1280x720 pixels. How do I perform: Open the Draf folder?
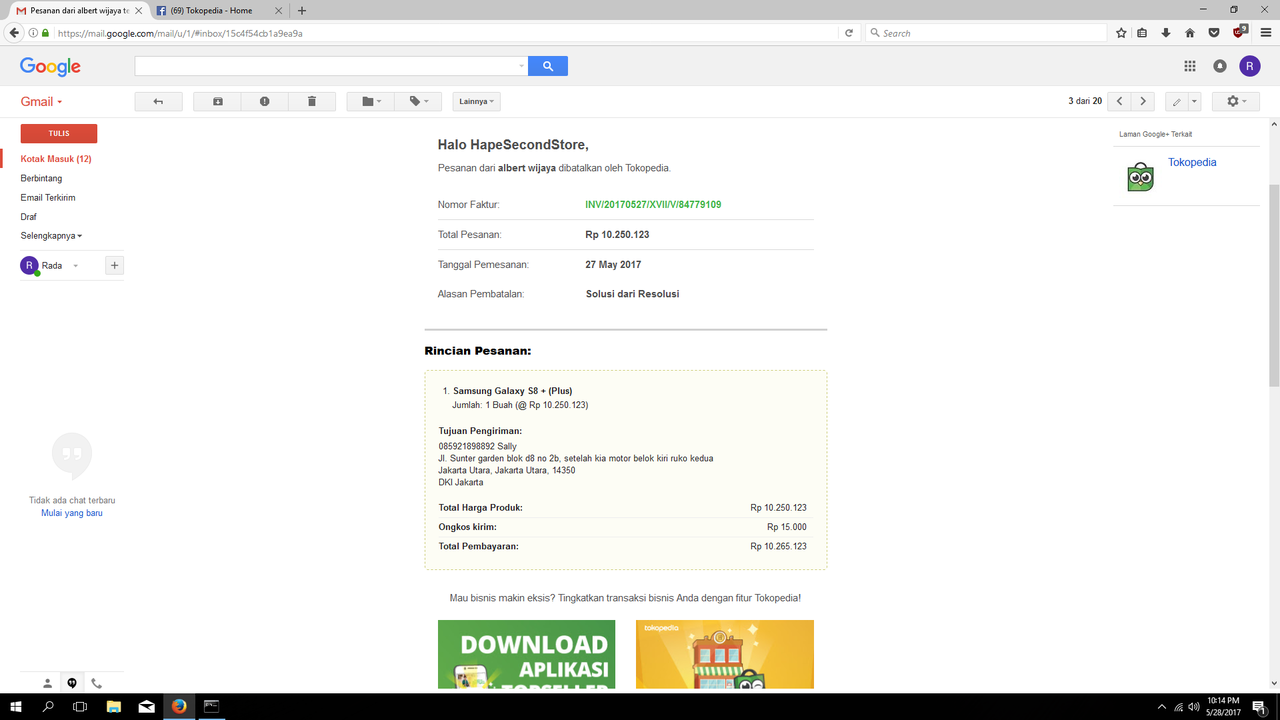coord(29,216)
